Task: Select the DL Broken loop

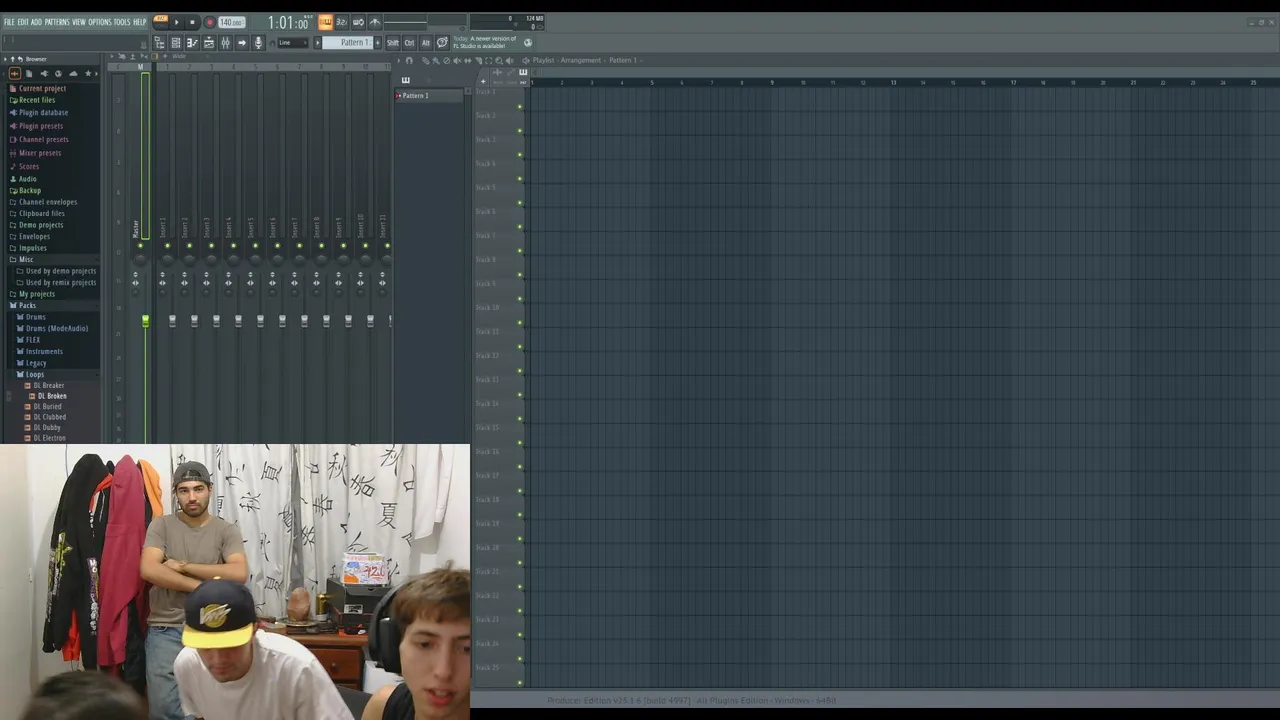Action: [52, 396]
